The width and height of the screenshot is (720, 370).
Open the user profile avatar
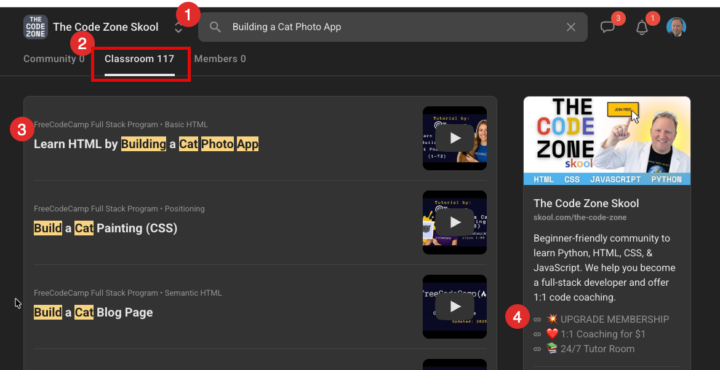coord(676,27)
